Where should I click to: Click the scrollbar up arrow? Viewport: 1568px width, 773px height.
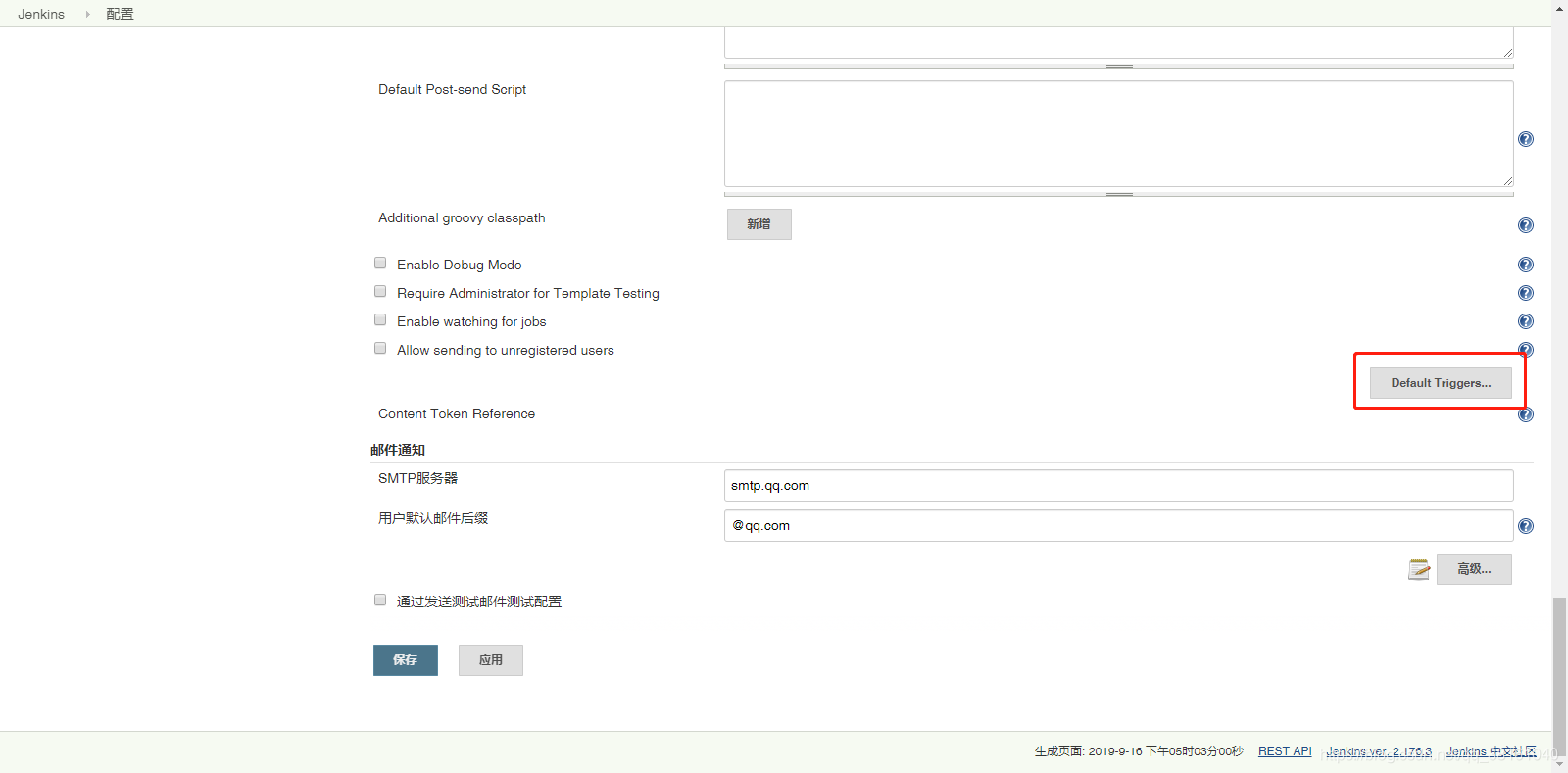click(x=1559, y=8)
